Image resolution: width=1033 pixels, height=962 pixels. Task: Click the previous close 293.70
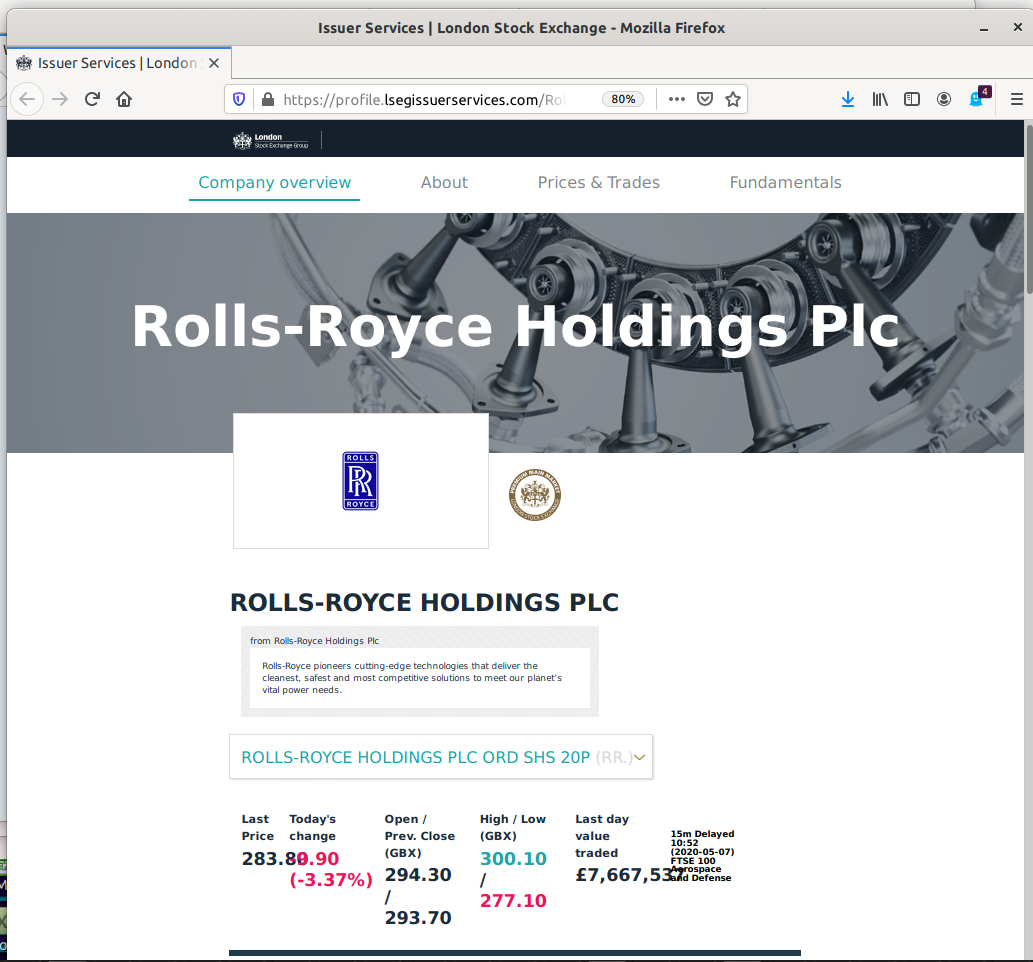tap(418, 918)
